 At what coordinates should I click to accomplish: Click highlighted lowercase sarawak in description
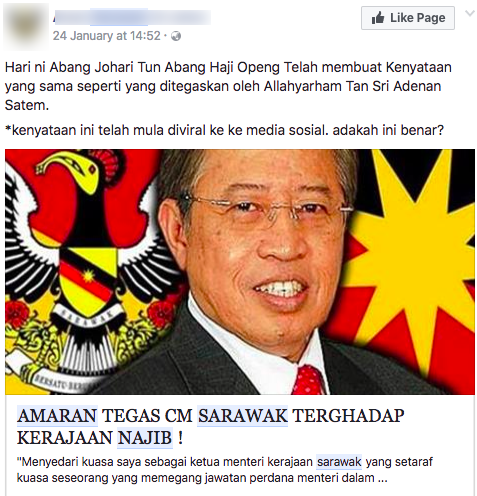339,462
